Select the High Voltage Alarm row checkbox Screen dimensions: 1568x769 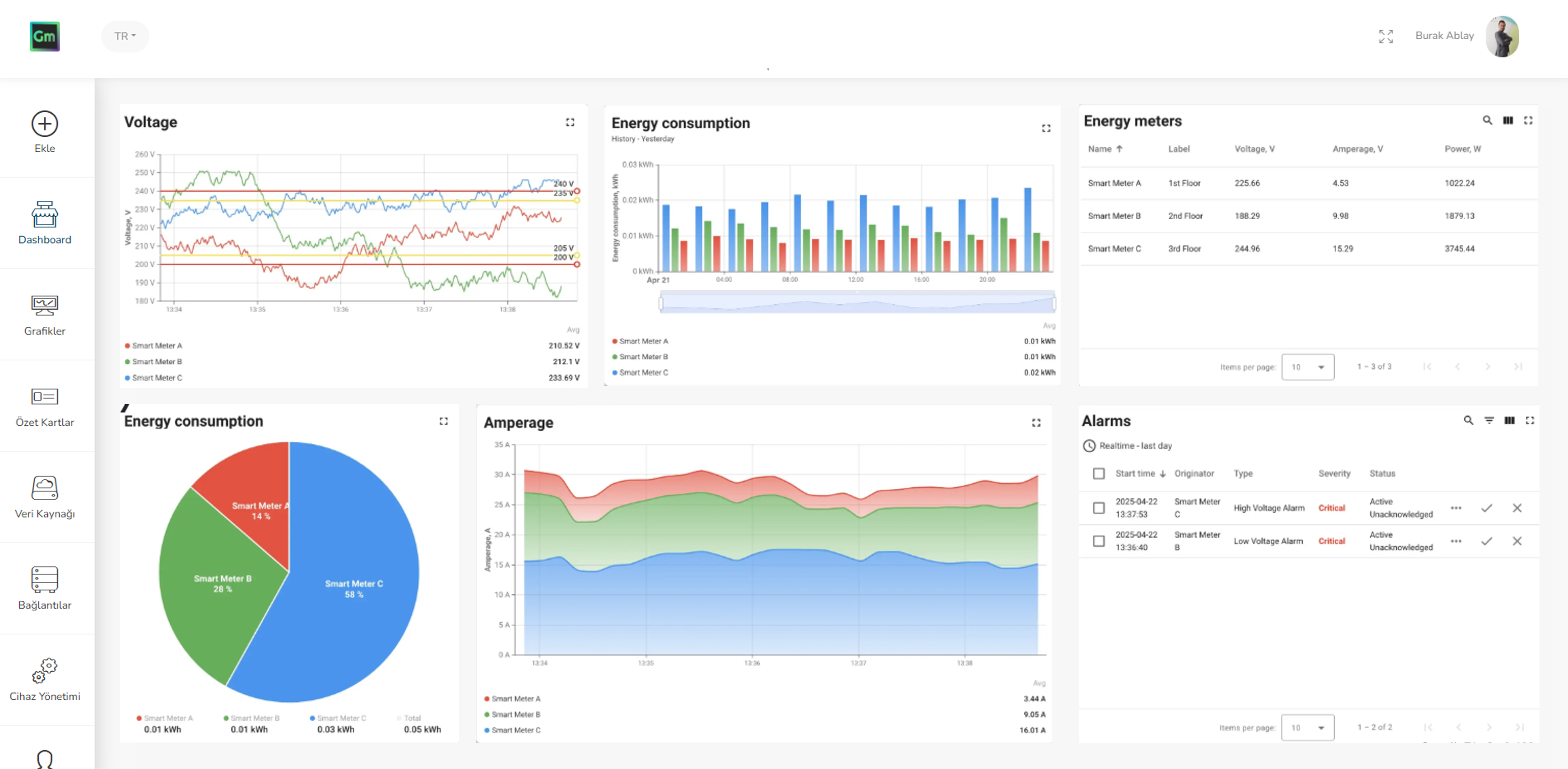[x=1098, y=508]
